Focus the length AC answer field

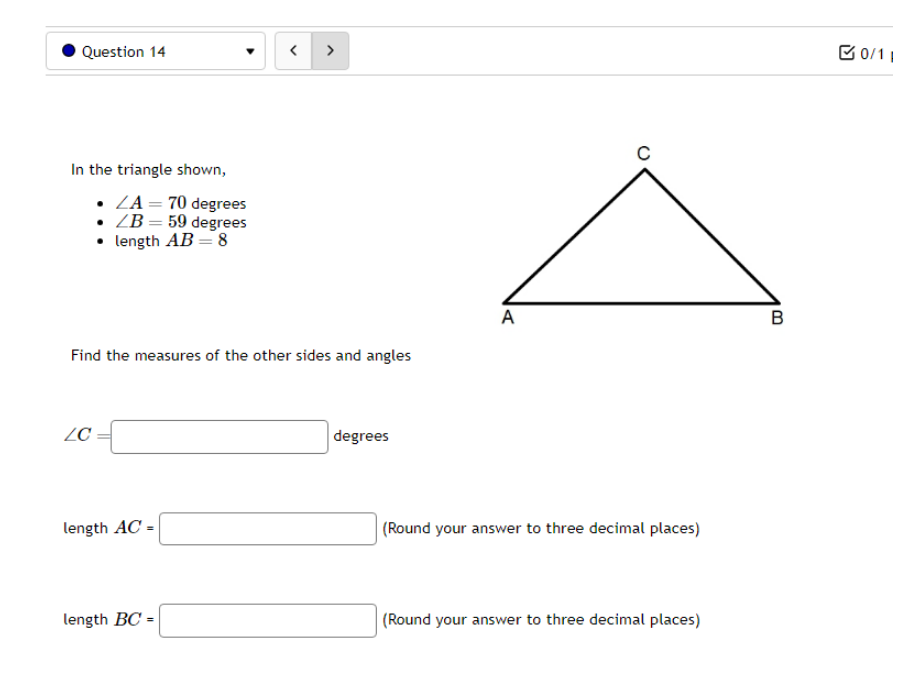(x=265, y=528)
